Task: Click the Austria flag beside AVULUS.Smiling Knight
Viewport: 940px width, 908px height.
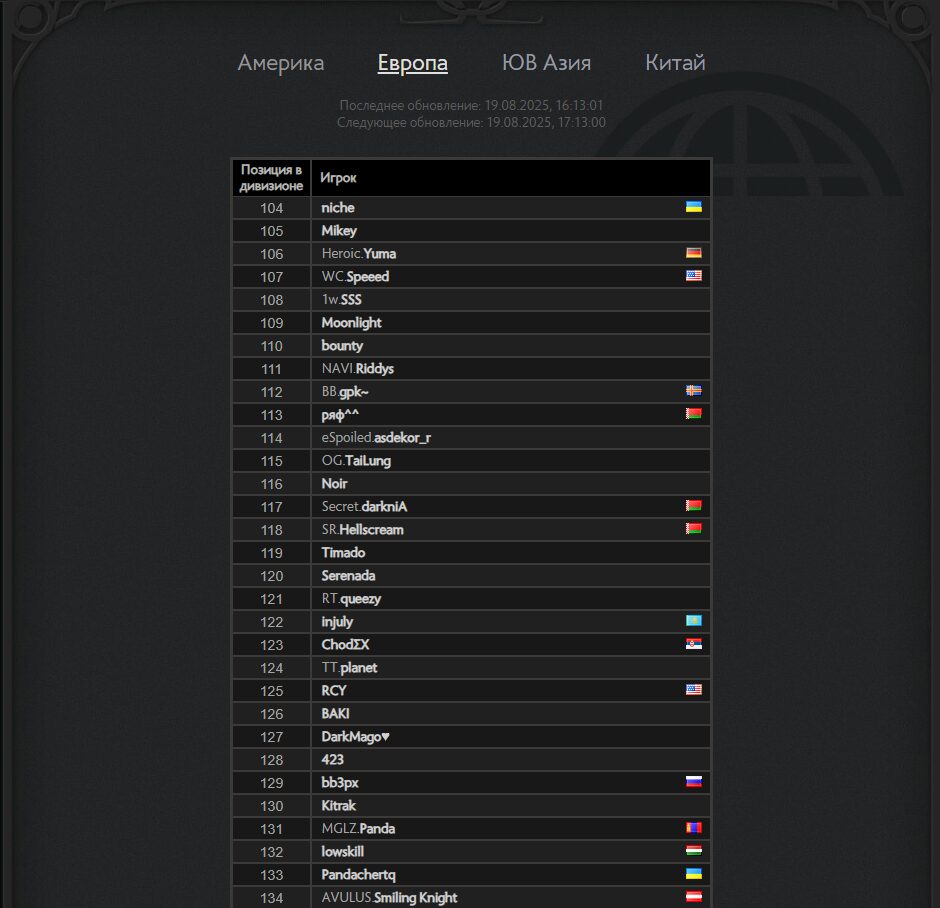Action: pyautogui.click(x=694, y=897)
